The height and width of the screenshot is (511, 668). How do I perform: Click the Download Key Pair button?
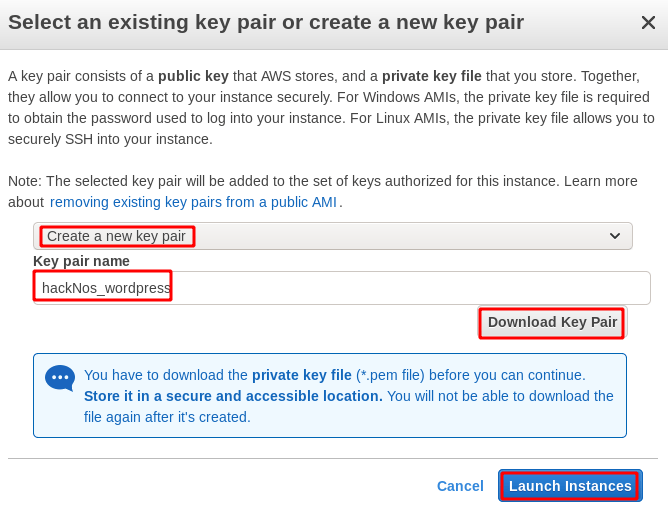tap(552, 322)
